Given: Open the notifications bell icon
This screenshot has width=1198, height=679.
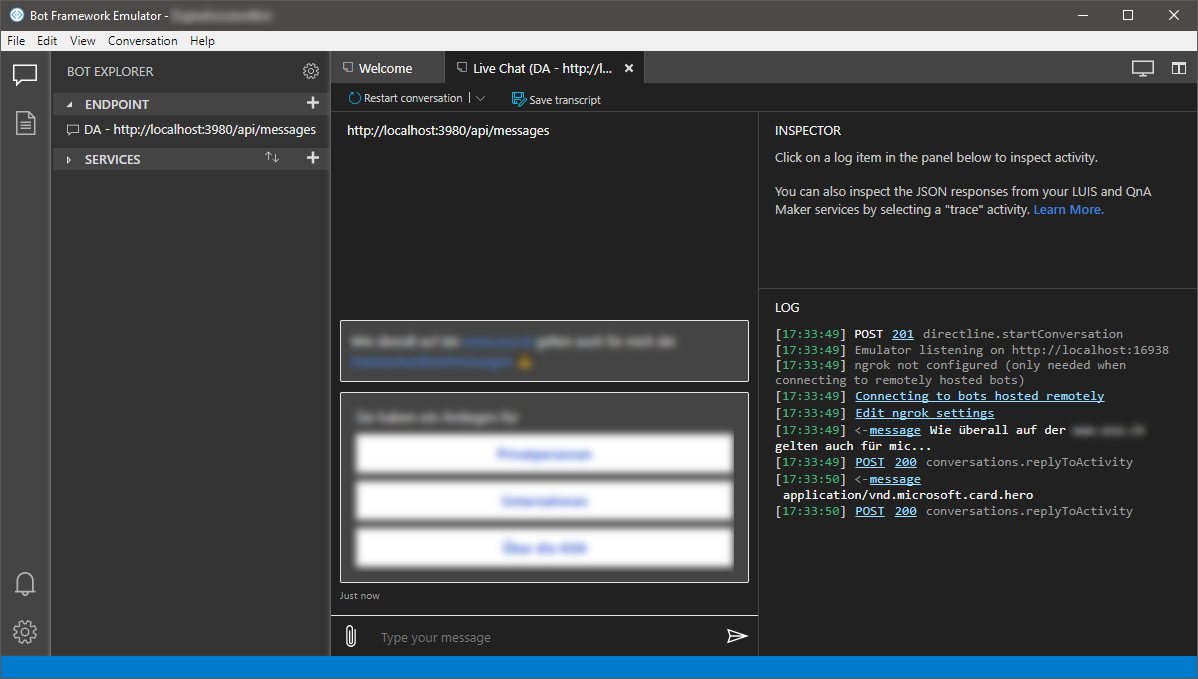Looking at the screenshot, I should pos(24,584).
